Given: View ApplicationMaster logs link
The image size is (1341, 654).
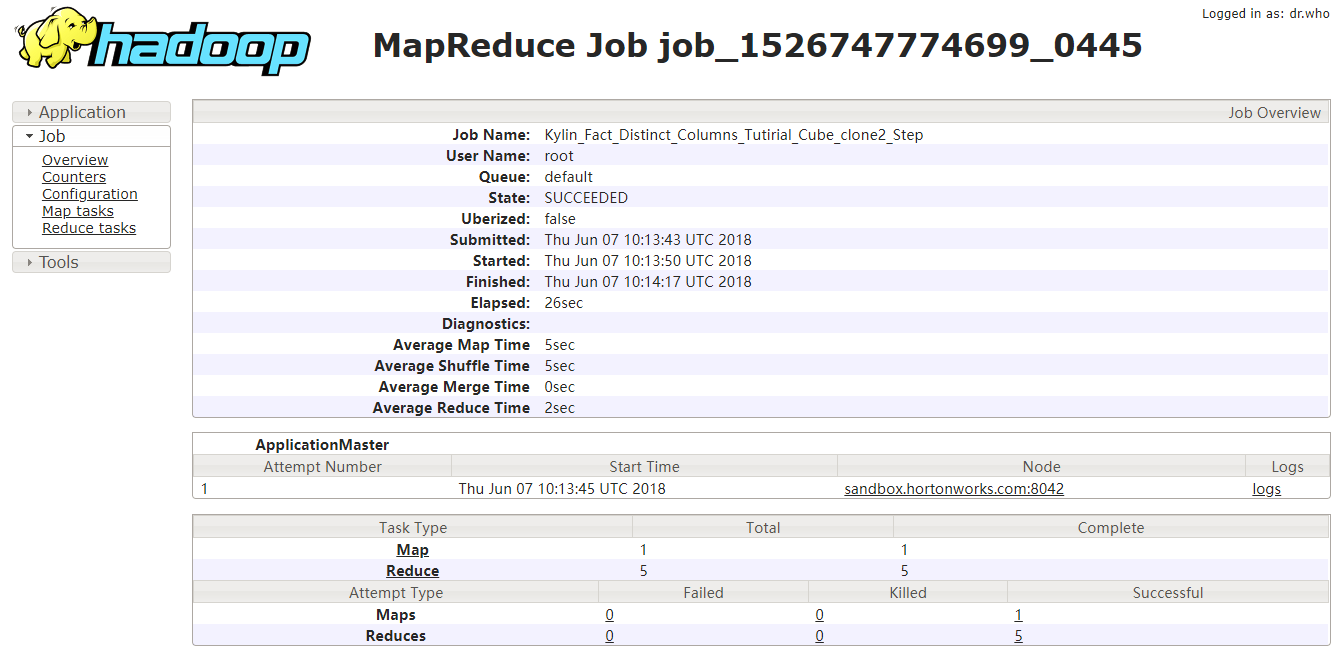Looking at the screenshot, I should click(1266, 489).
